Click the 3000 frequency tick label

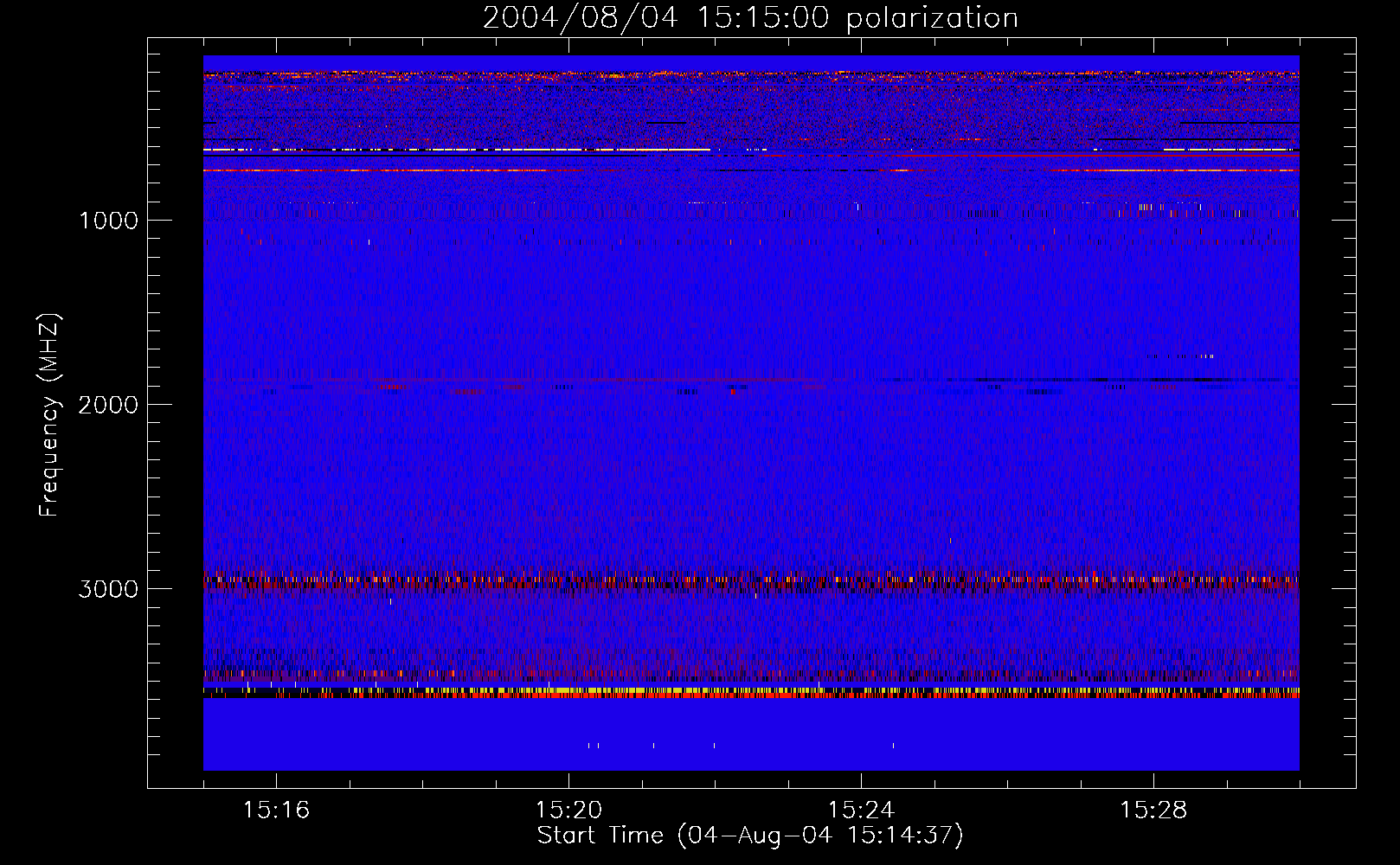tap(109, 589)
